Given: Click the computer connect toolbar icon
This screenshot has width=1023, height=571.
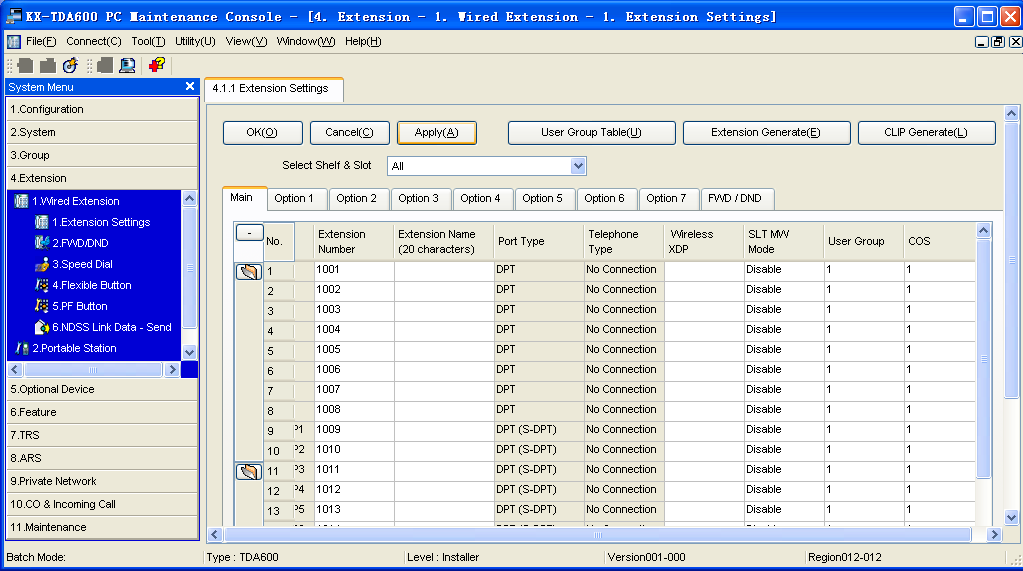Looking at the screenshot, I should pyautogui.click(x=127, y=65).
